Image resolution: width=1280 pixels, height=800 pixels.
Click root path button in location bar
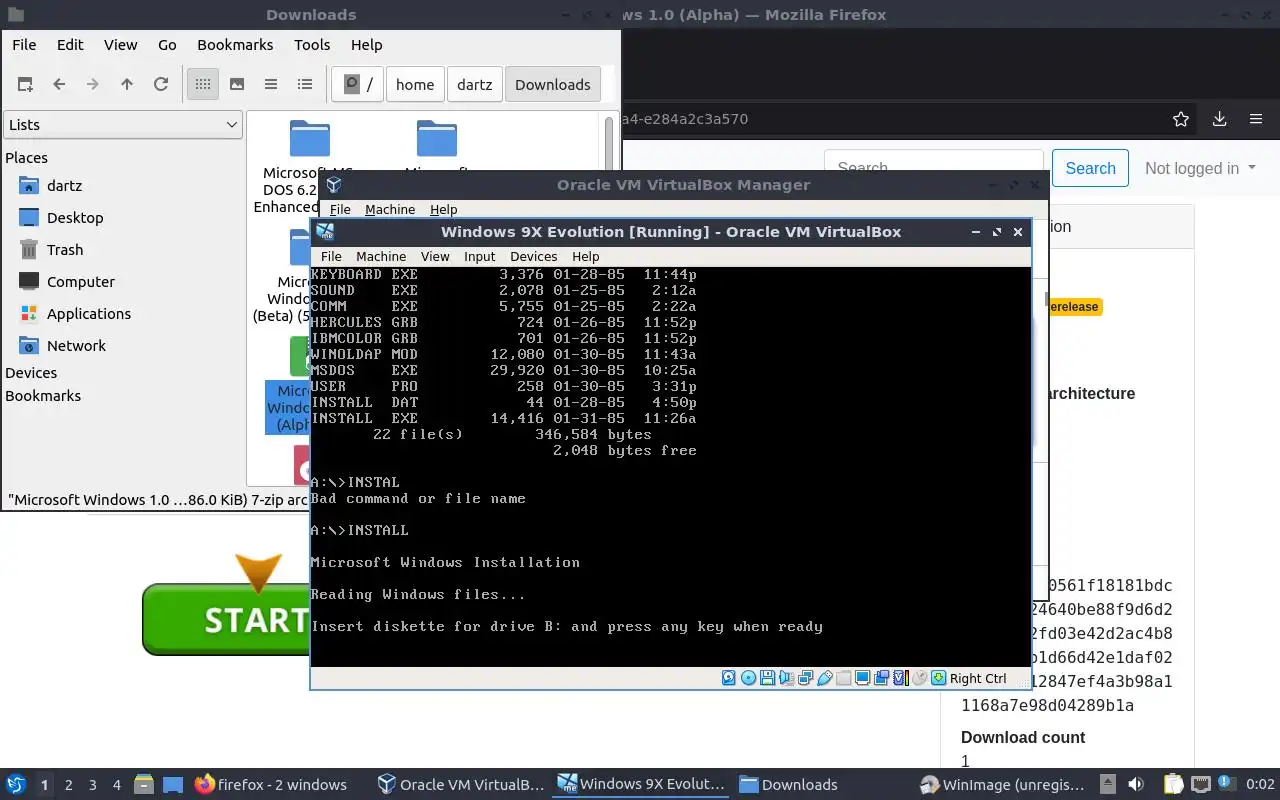click(358, 84)
